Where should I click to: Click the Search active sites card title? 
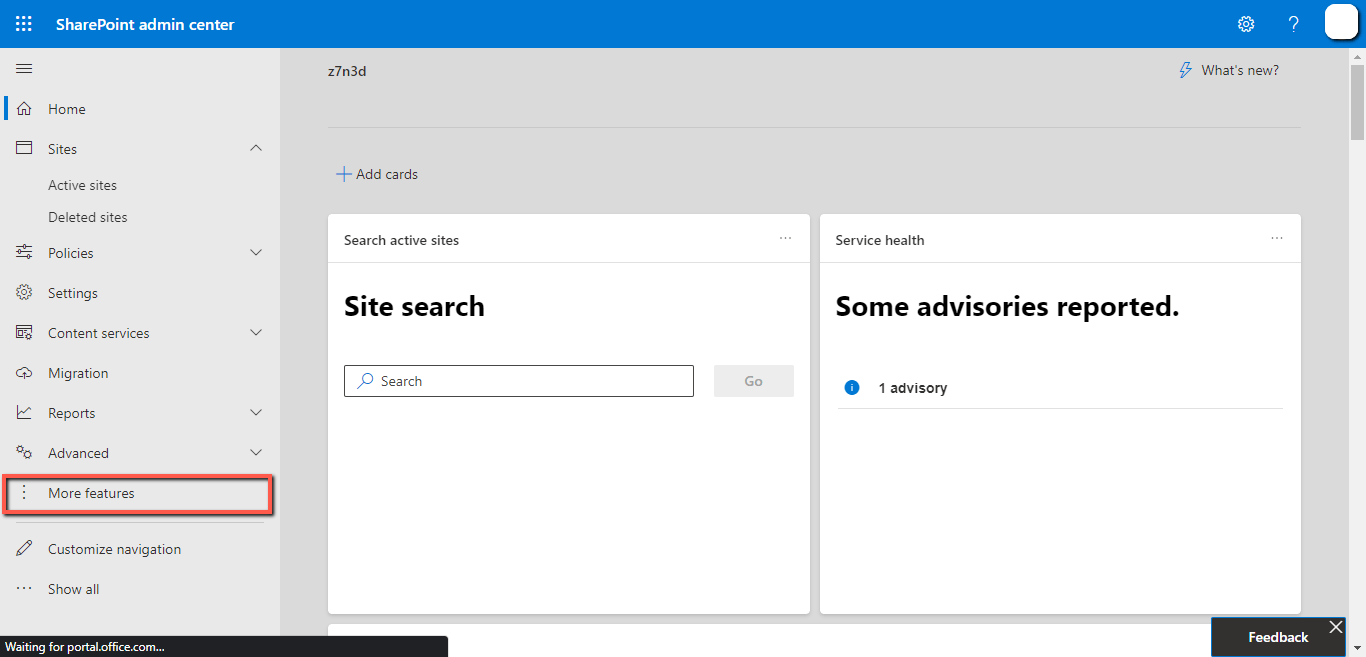[x=402, y=240]
